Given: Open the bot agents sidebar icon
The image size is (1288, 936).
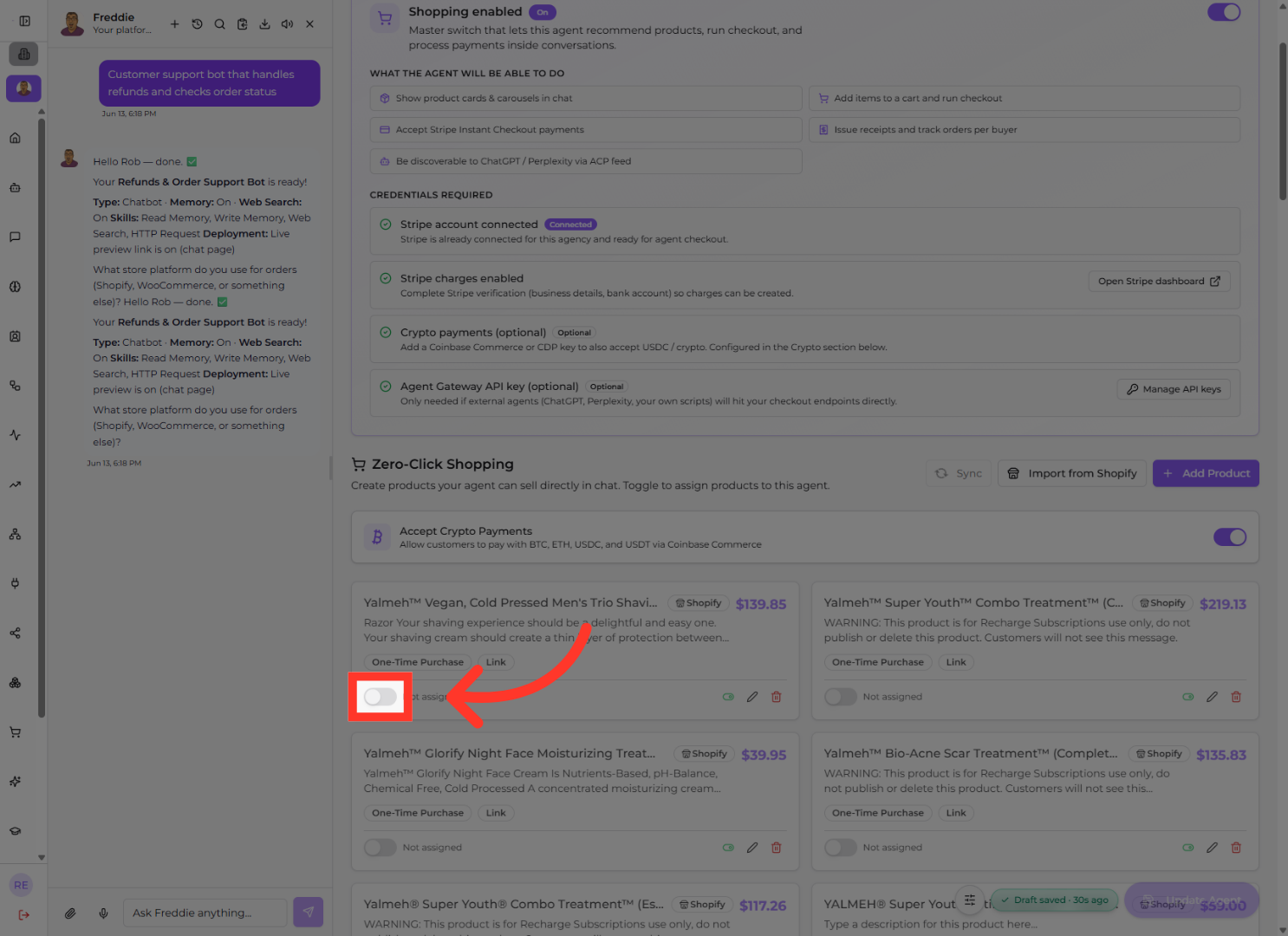Looking at the screenshot, I should (15, 187).
